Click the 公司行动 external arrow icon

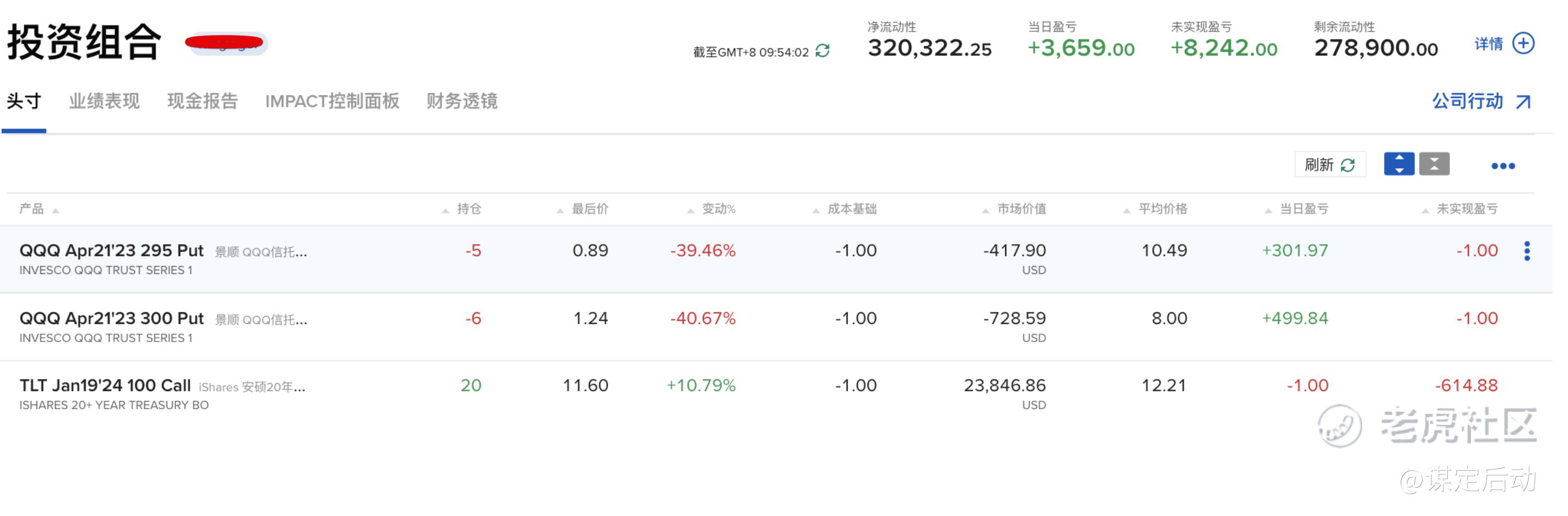tap(1523, 102)
